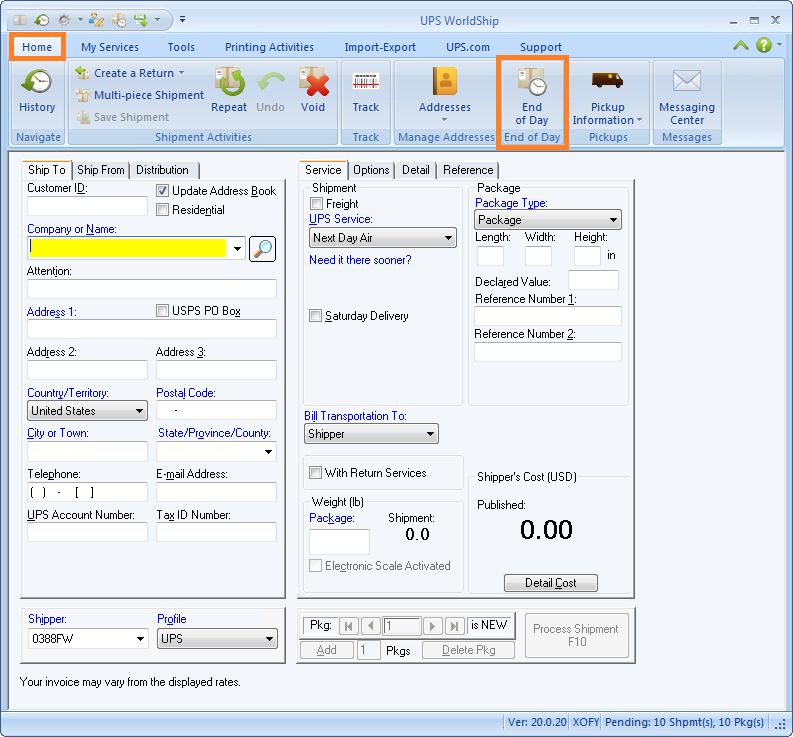Click the magnifying glass address search icon
793x737 pixels.
point(262,249)
